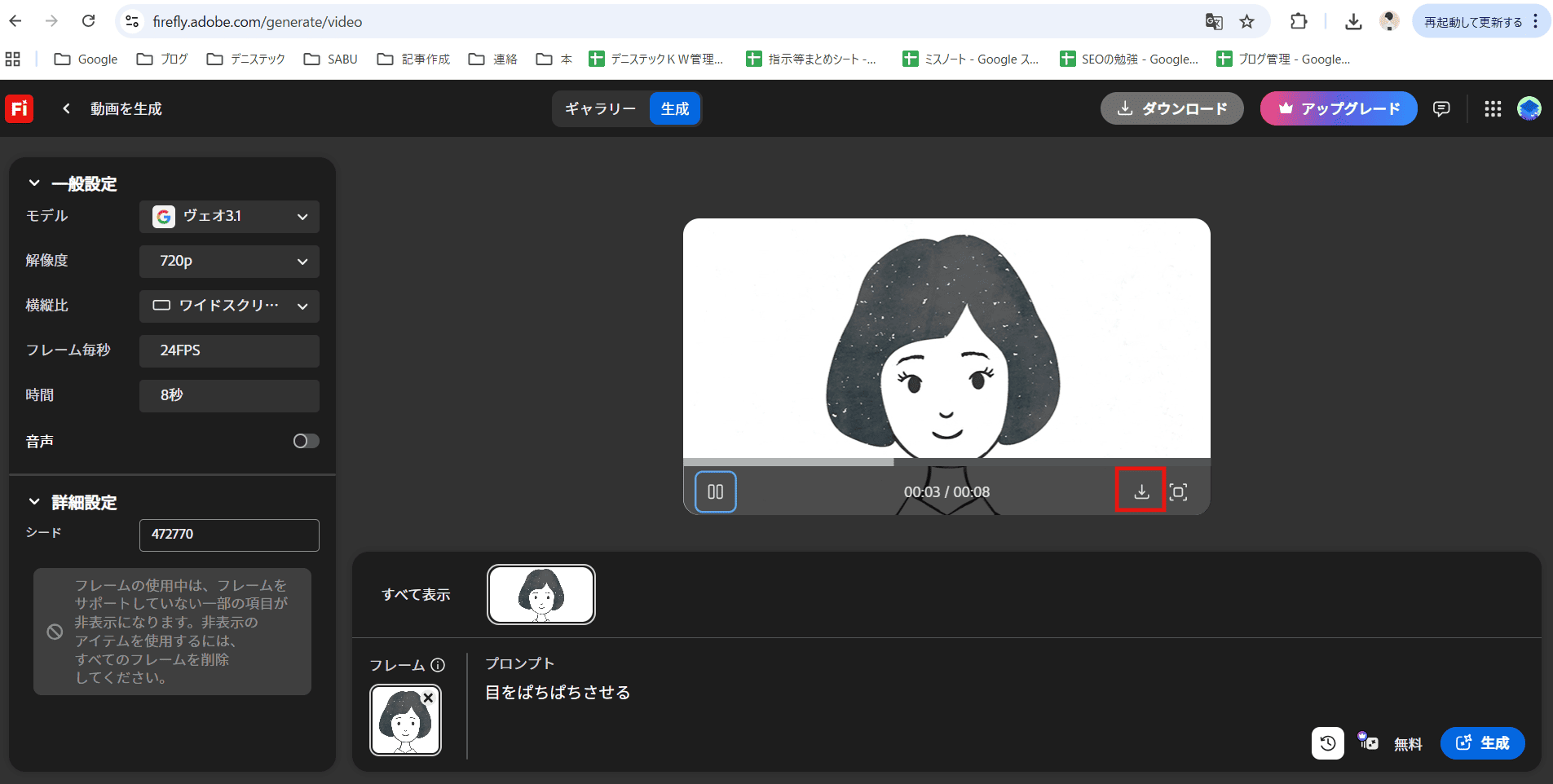Screen dimensions: 1553x784
Task: Enter fullscreen for the generated video
Action: click(x=1180, y=491)
